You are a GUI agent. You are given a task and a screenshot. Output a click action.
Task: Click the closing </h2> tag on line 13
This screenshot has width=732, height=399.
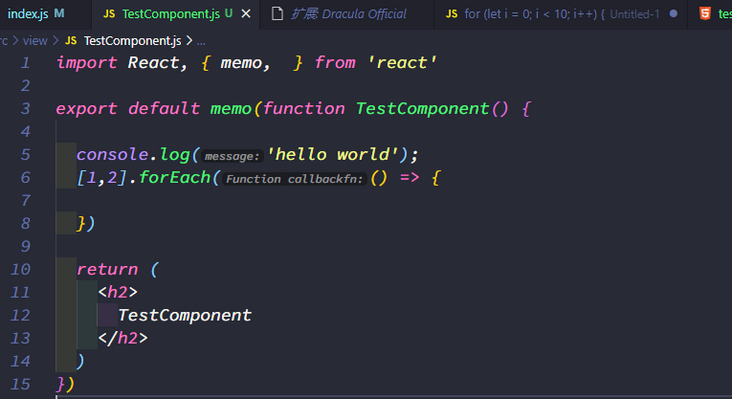pos(123,338)
